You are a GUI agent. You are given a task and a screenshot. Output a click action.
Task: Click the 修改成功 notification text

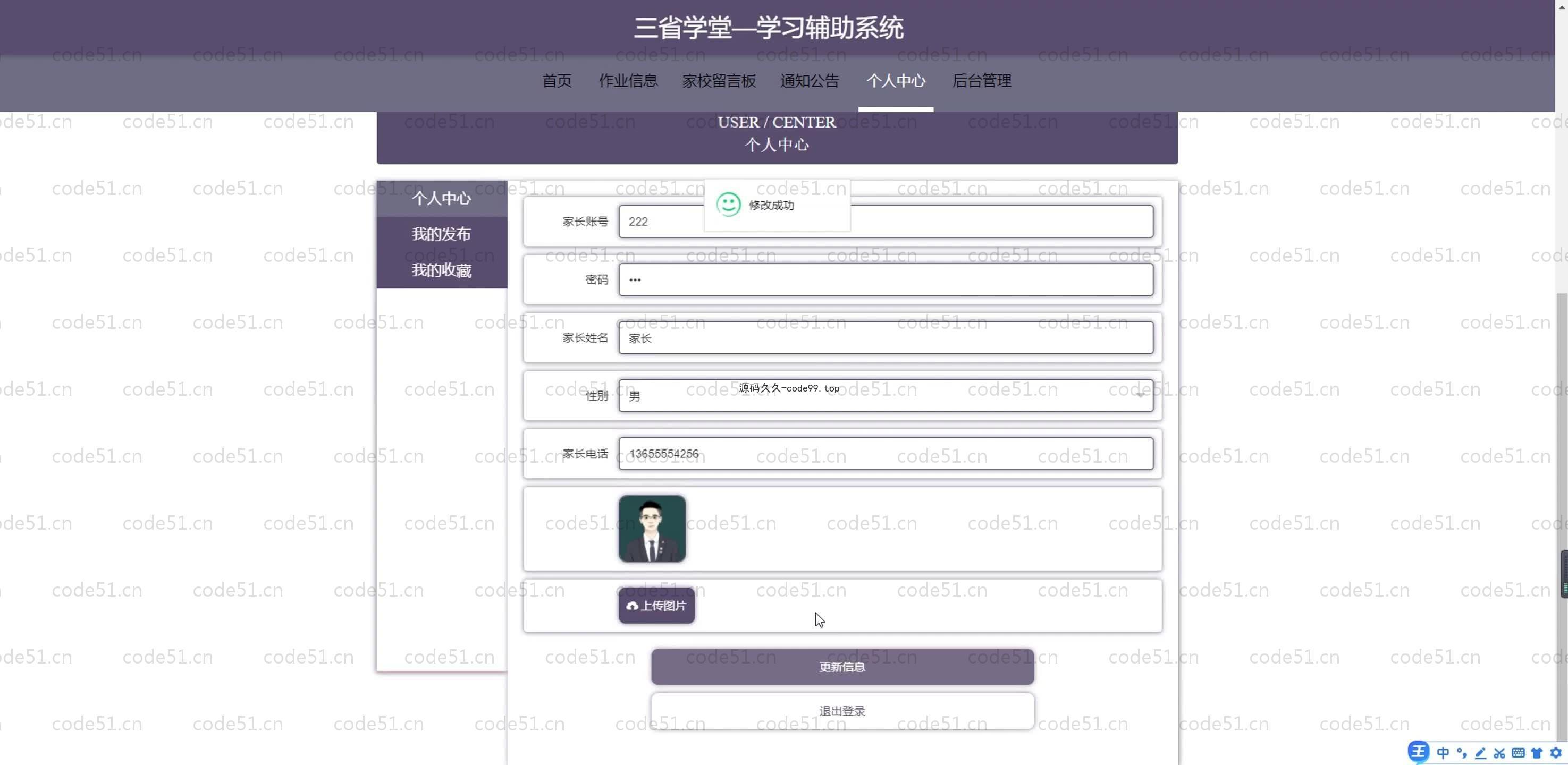771,205
